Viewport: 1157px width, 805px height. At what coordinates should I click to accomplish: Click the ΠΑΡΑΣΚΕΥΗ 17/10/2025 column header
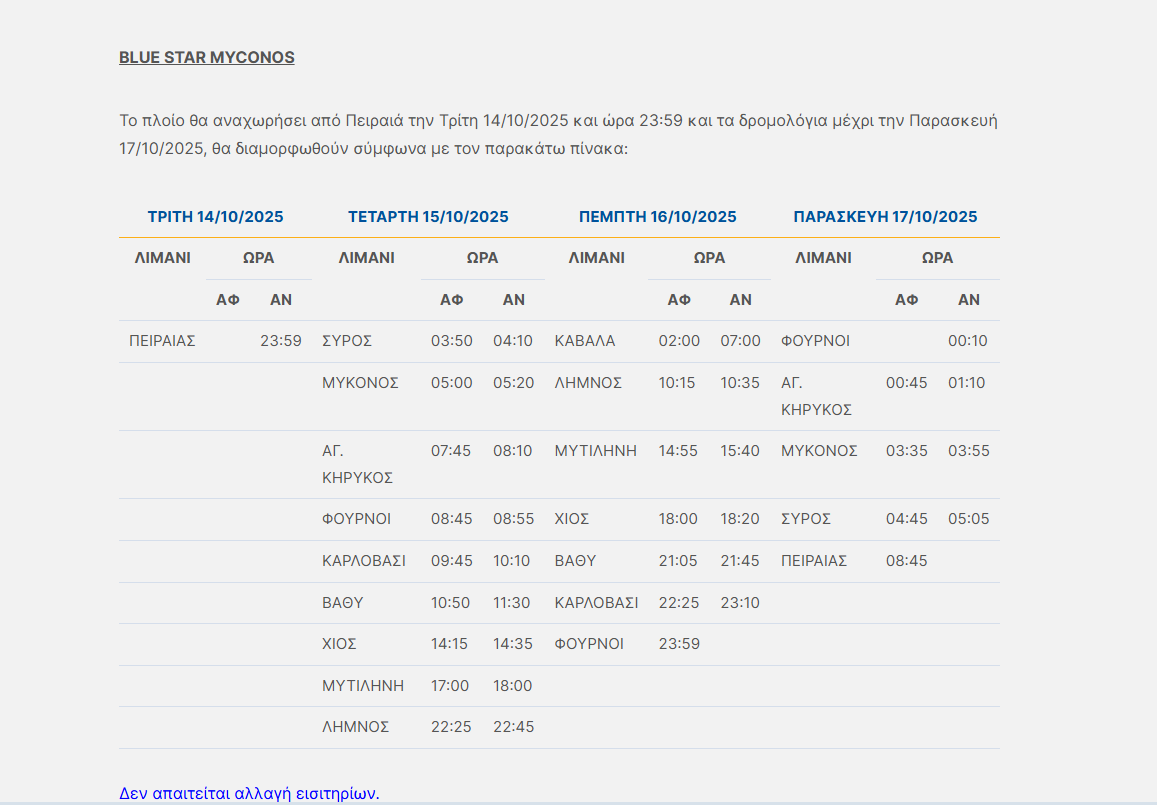tap(885, 217)
